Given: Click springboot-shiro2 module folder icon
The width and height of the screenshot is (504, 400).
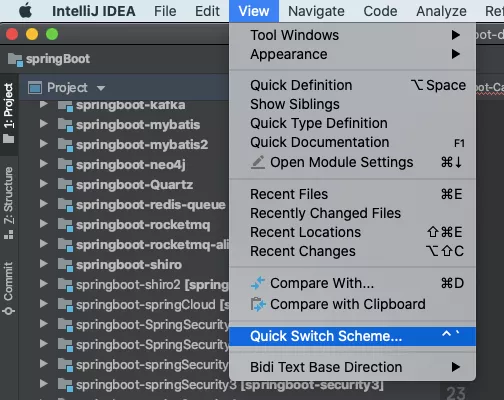Looking at the screenshot, I should (x=65, y=285).
